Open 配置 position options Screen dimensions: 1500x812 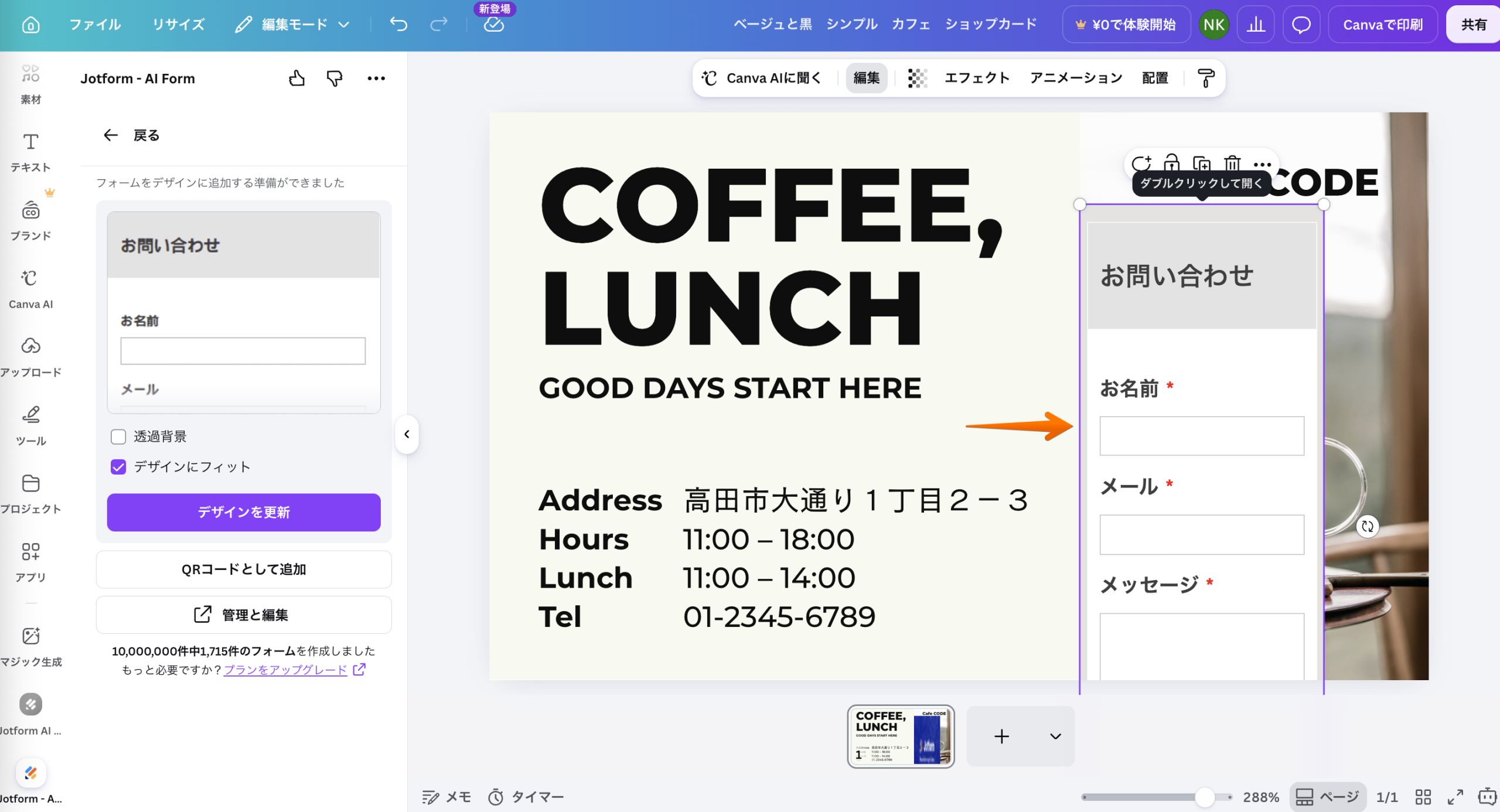click(1155, 78)
